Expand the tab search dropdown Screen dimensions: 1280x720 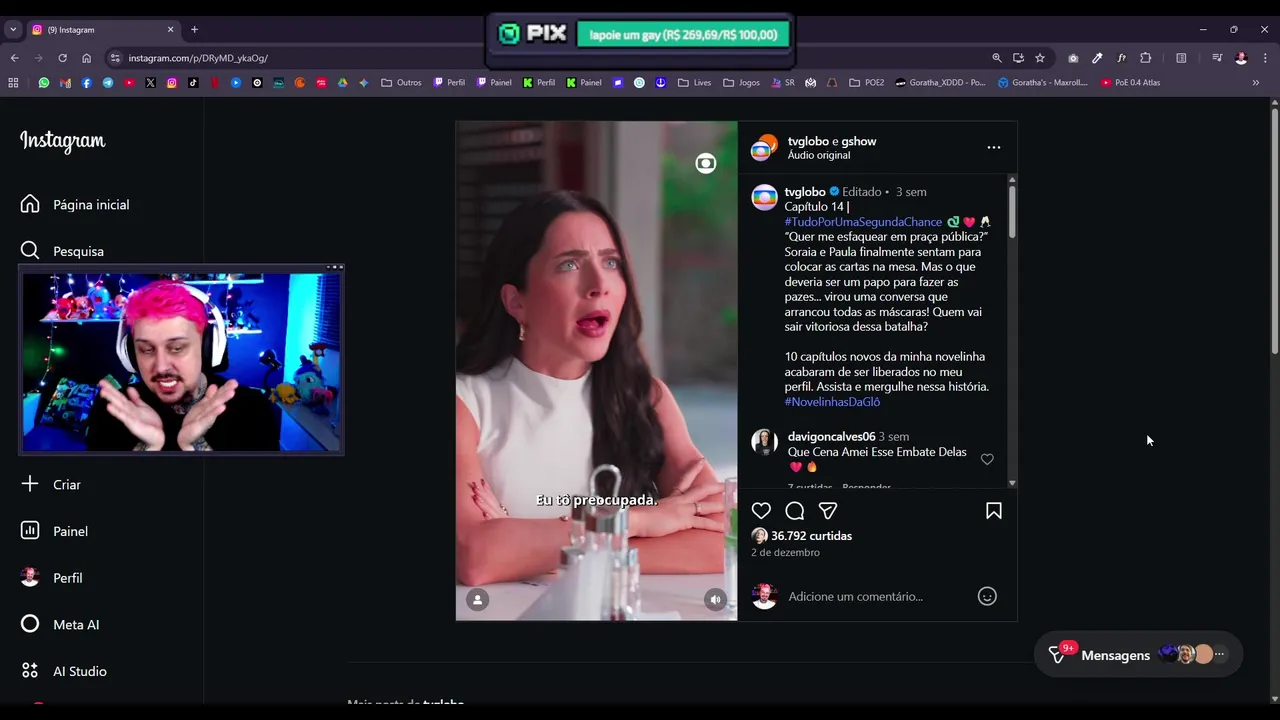(x=13, y=30)
